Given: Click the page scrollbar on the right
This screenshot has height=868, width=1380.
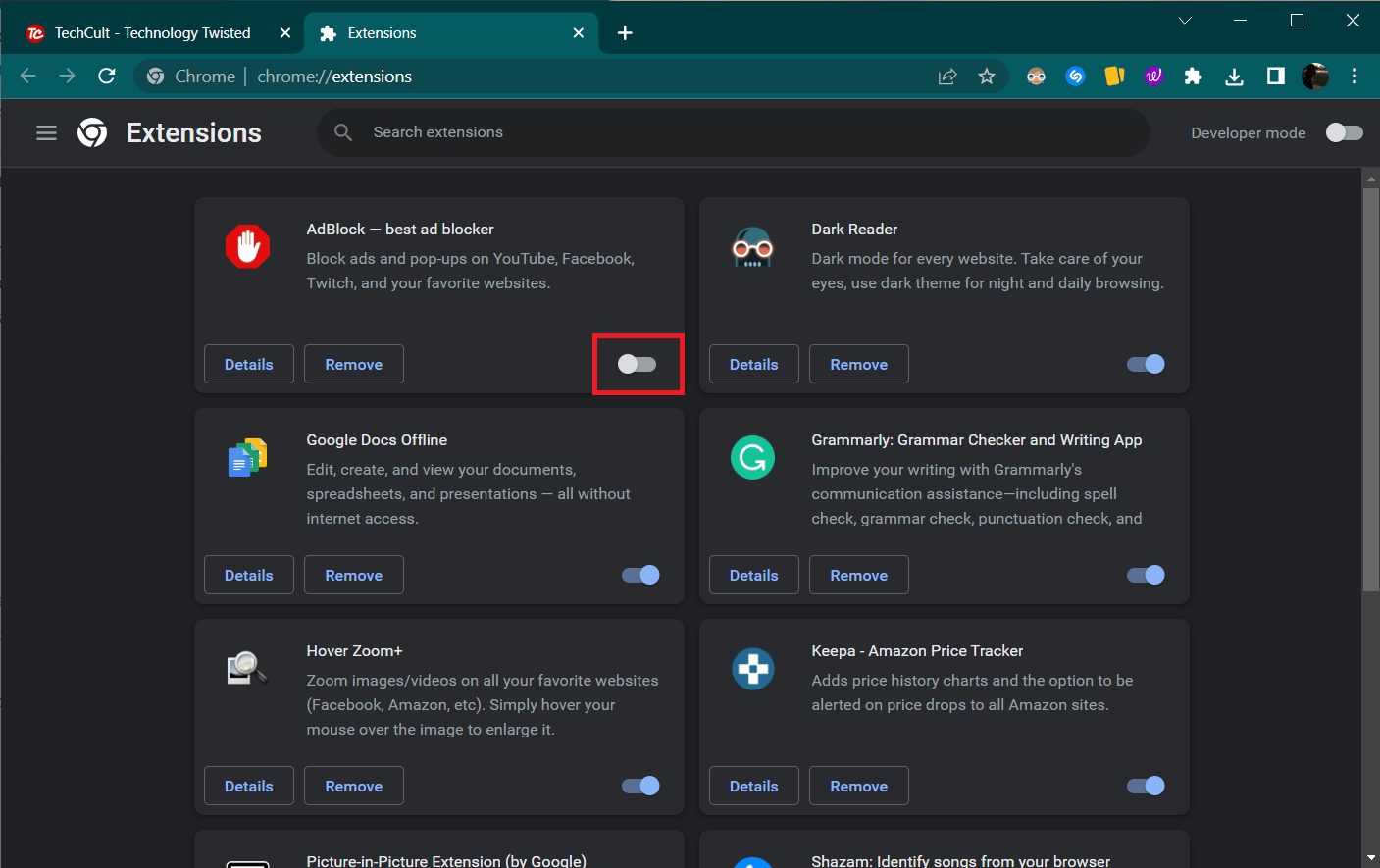Looking at the screenshot, I should coord(1371,392).
